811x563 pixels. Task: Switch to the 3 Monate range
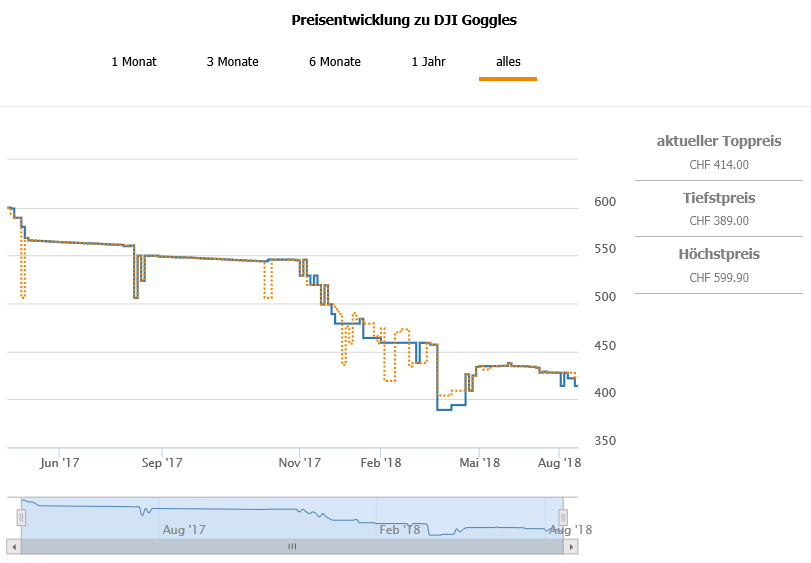click(x=232, y=62)
